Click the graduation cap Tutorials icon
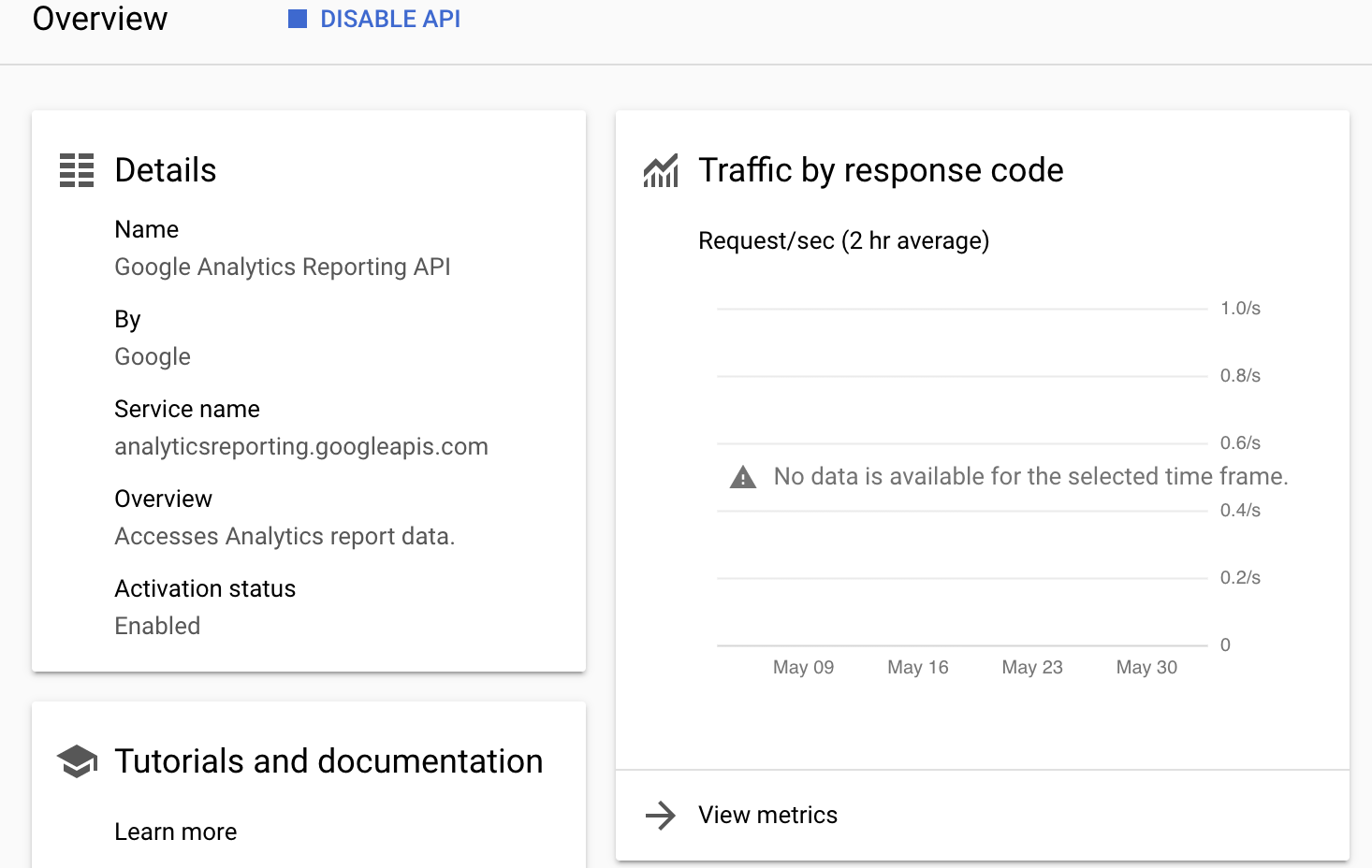1372x868 pixels. (77, 761)
